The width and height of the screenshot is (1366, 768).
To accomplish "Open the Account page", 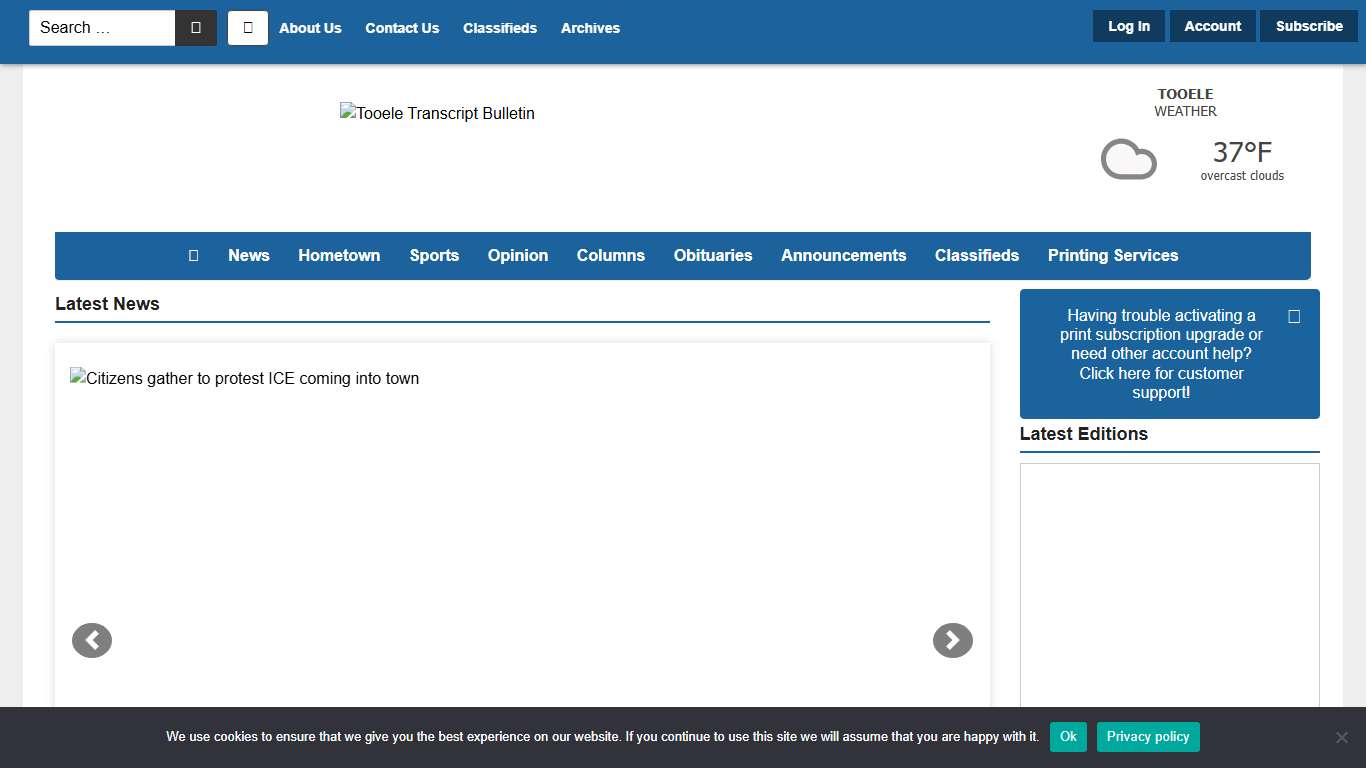I will click(x=1212, y=27).
